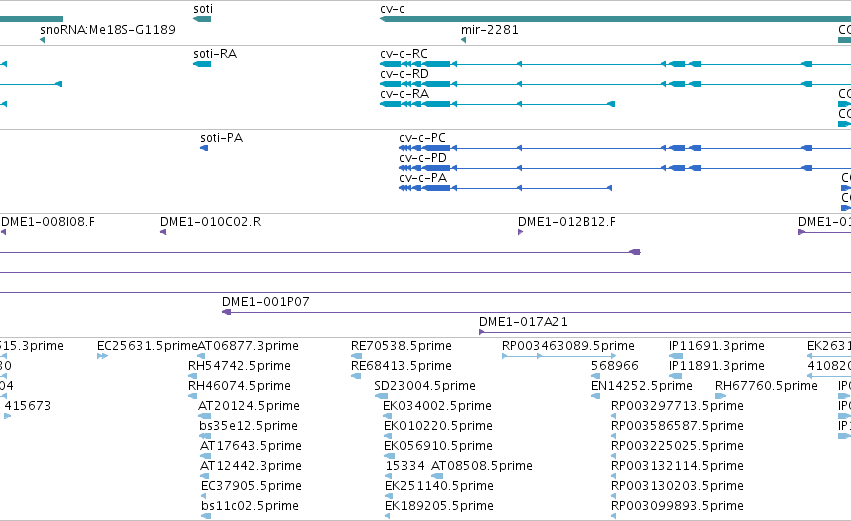Select soti-RA transcript
This screenshot has height=521, width=851.
click(x=202, y=64)
